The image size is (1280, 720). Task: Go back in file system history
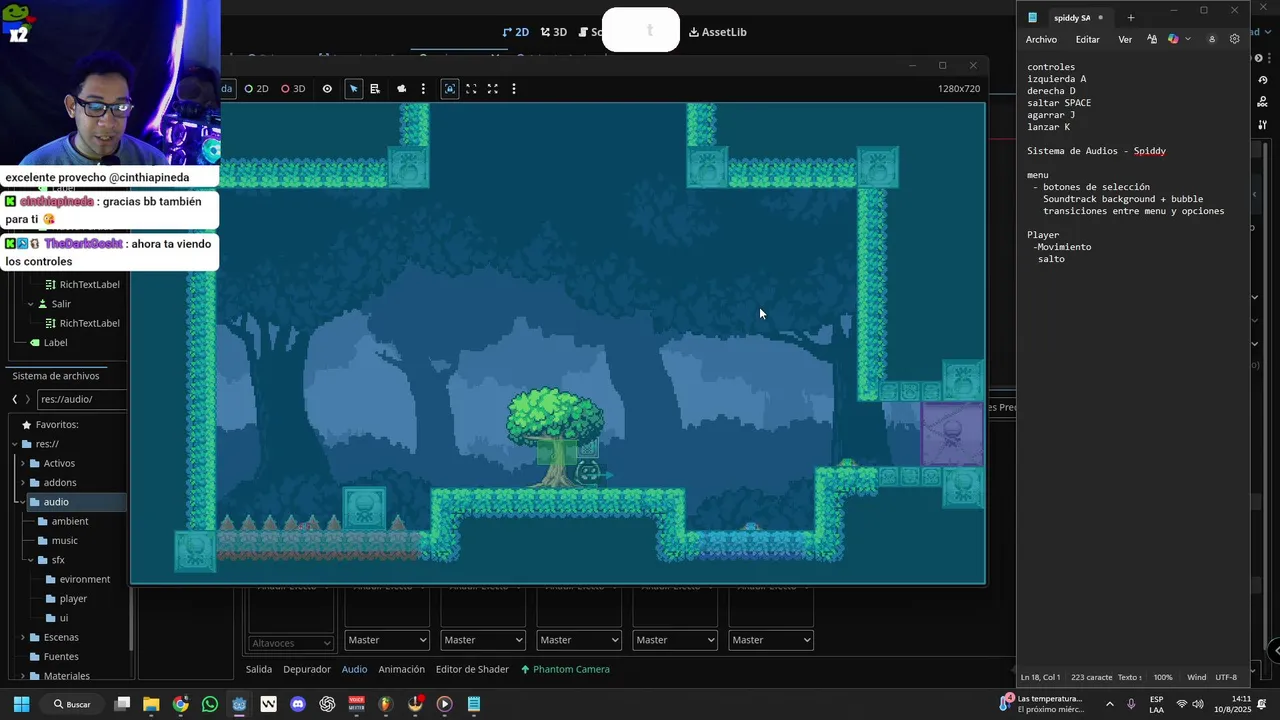click(15, 399)
